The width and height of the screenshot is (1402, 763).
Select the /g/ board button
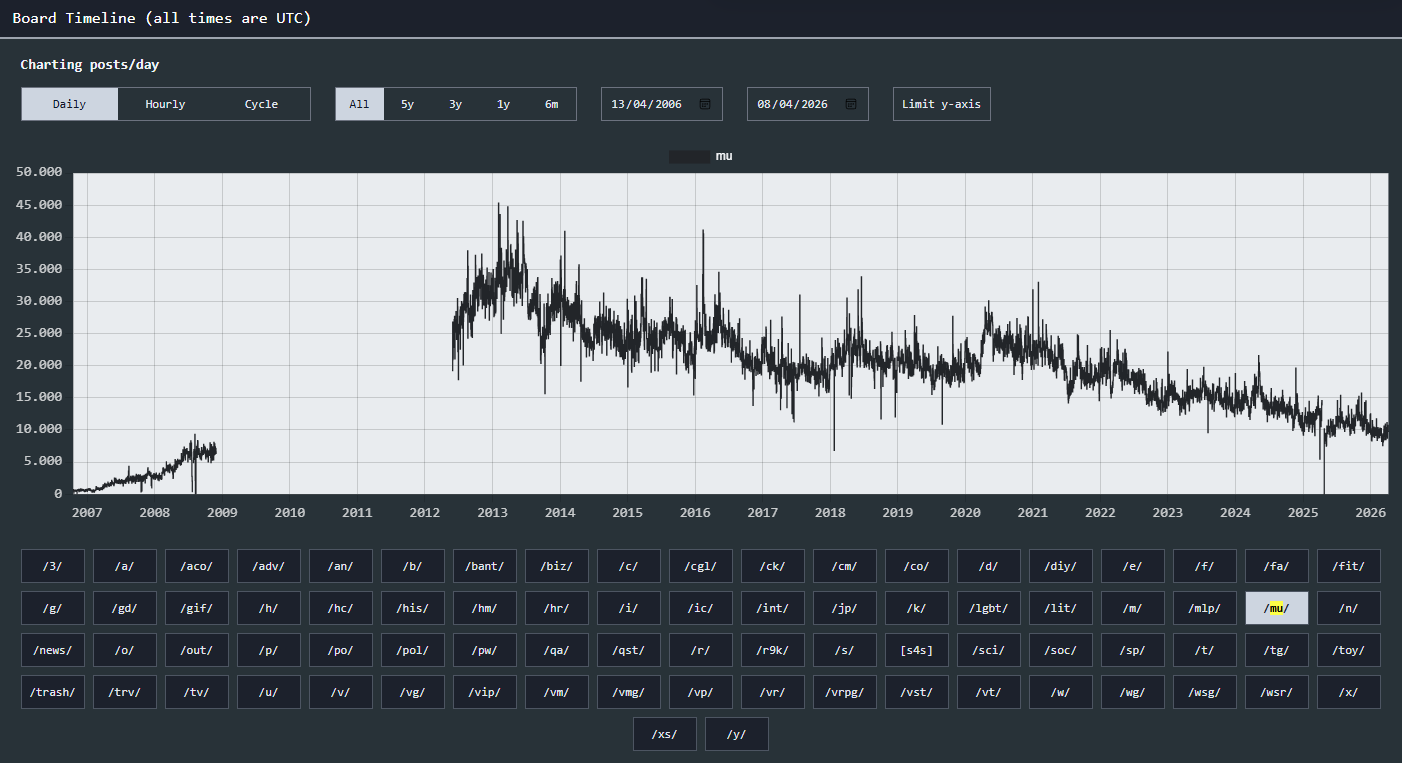point(53,608)
